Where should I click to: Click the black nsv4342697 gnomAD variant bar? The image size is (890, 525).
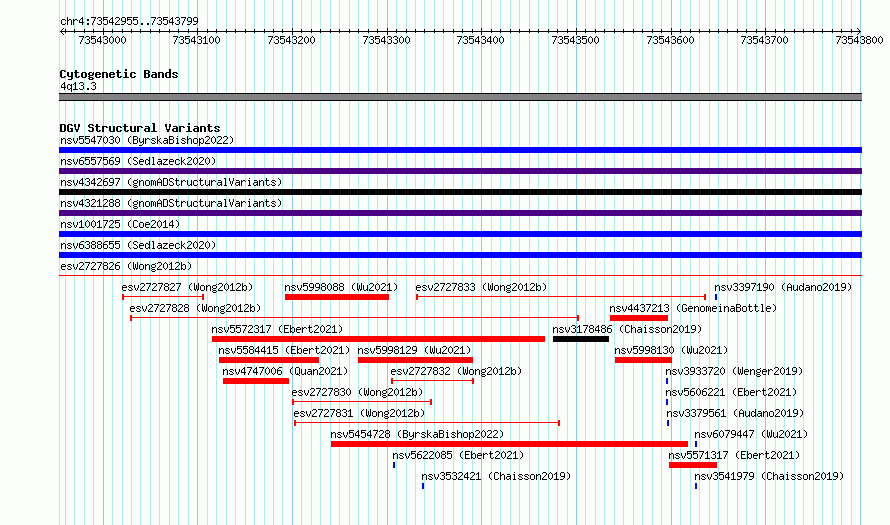pyautogui.click(x=460, y=192)
